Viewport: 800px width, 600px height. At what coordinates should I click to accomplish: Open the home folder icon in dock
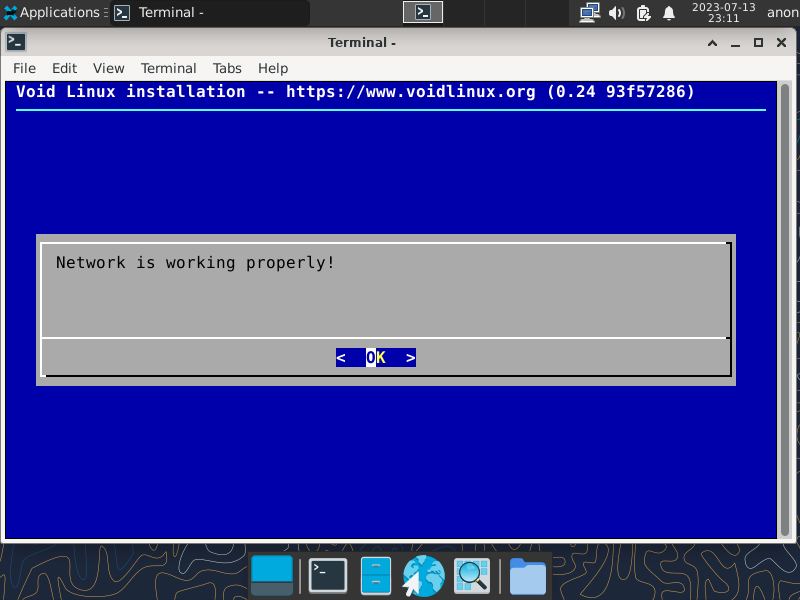point(528,576)
